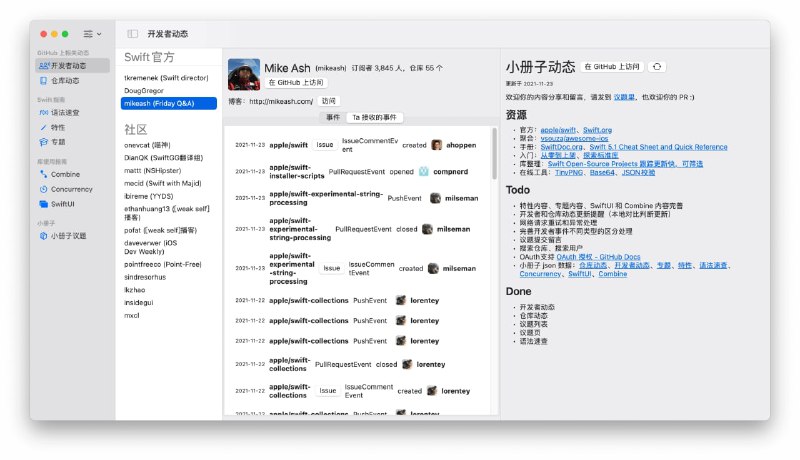The width and height of the screenshot is (800, 460).
Task: Click the event list vertical scrollbar
Action: click(x=494, y=154)
